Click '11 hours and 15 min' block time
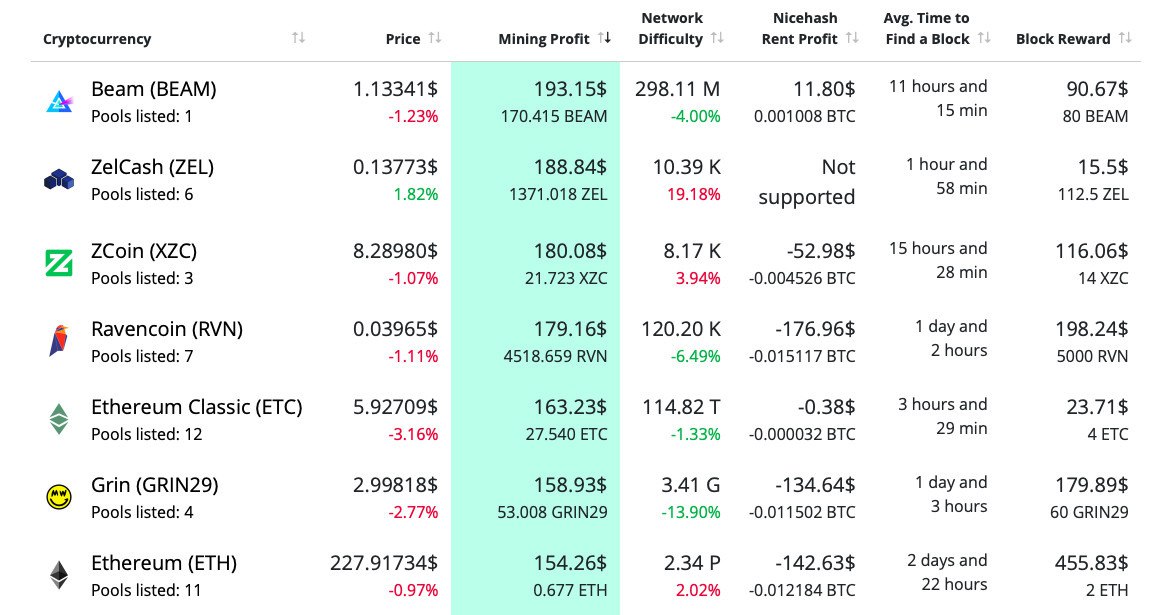Screen dimensions: 1167x615 coord(938,98)
